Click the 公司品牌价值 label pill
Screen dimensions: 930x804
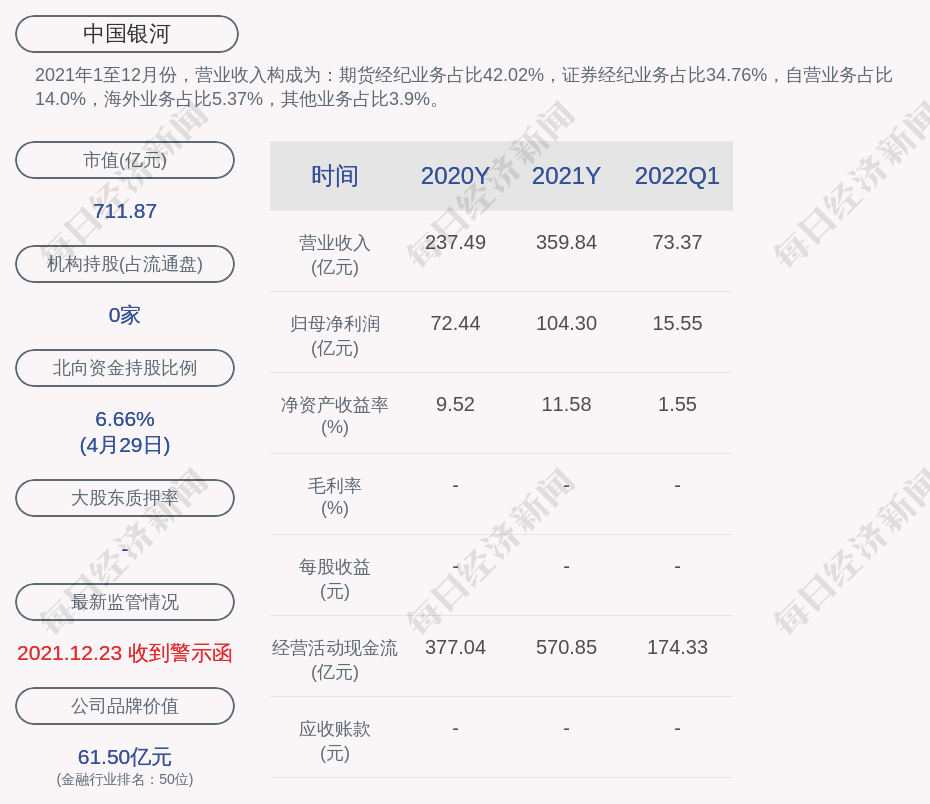click(x=125, y=706)
